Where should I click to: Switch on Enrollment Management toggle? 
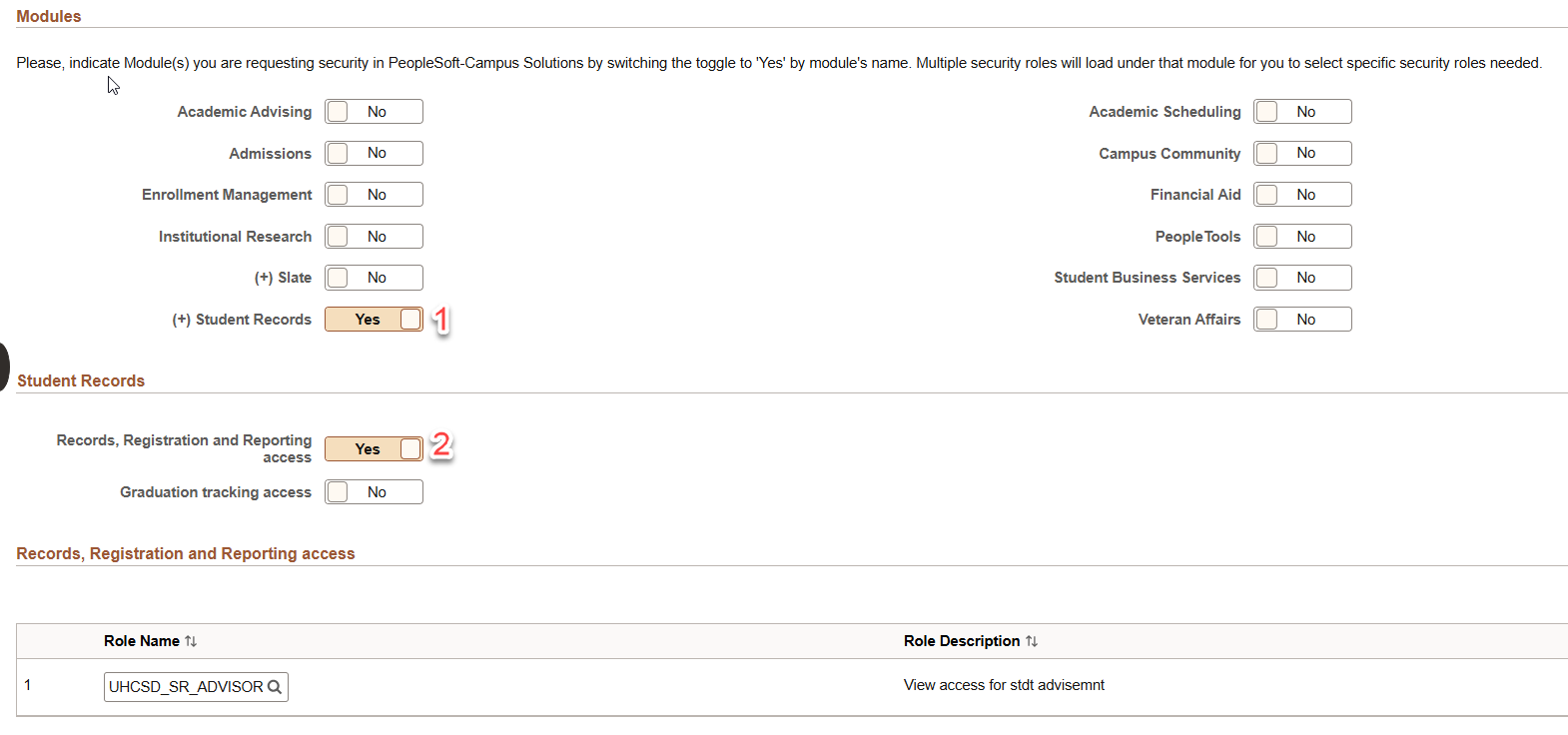[374, 195]
